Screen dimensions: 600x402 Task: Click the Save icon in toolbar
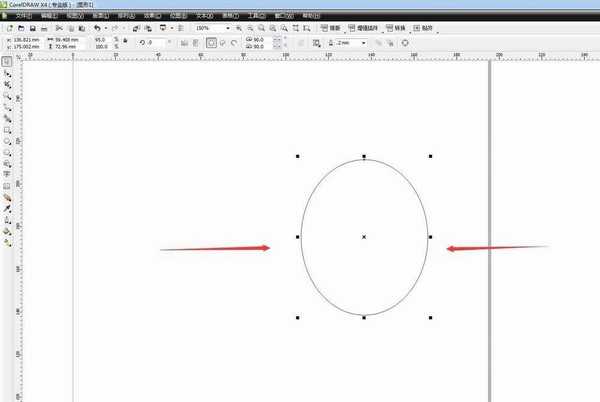pyautogui.click(x=33, y=28)
